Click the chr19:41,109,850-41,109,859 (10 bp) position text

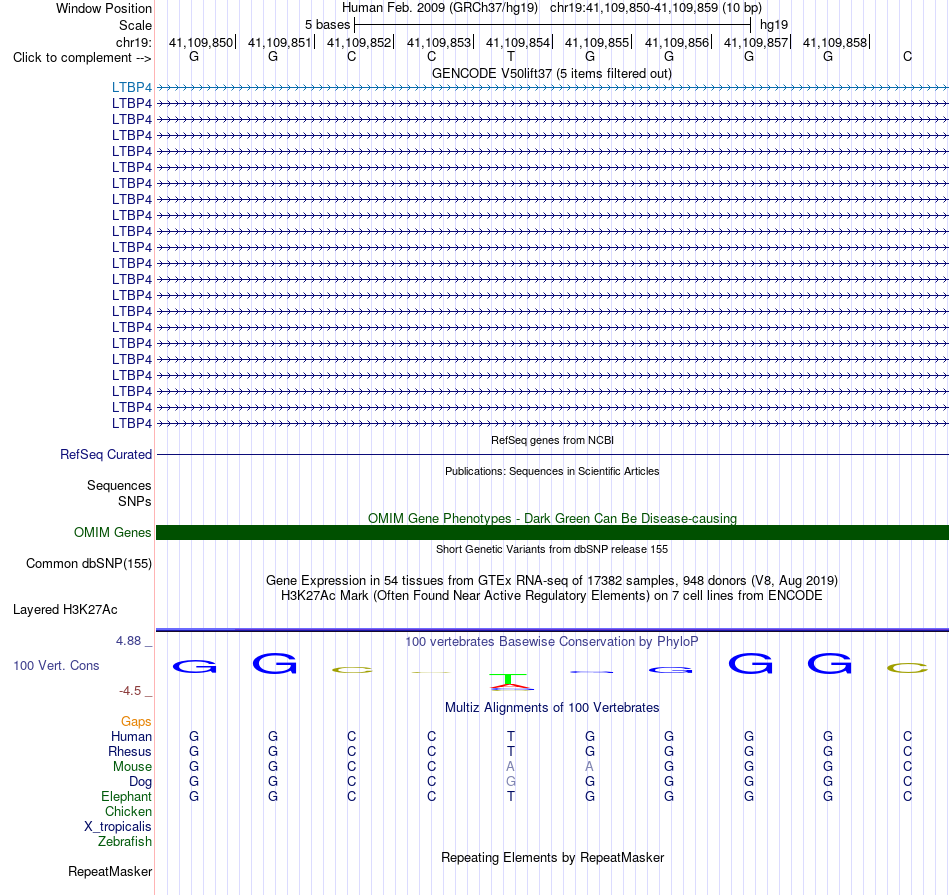coord(656,8)
